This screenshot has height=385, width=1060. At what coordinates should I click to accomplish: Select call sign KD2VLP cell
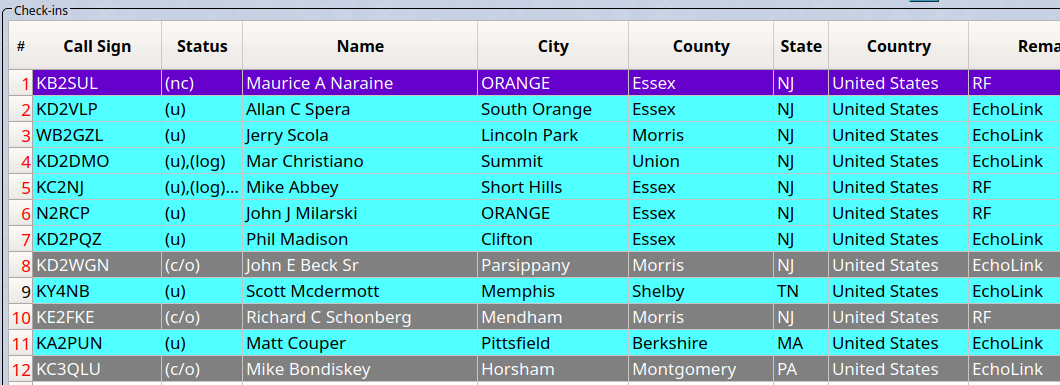pyautogui.click(x=97, y=109)
